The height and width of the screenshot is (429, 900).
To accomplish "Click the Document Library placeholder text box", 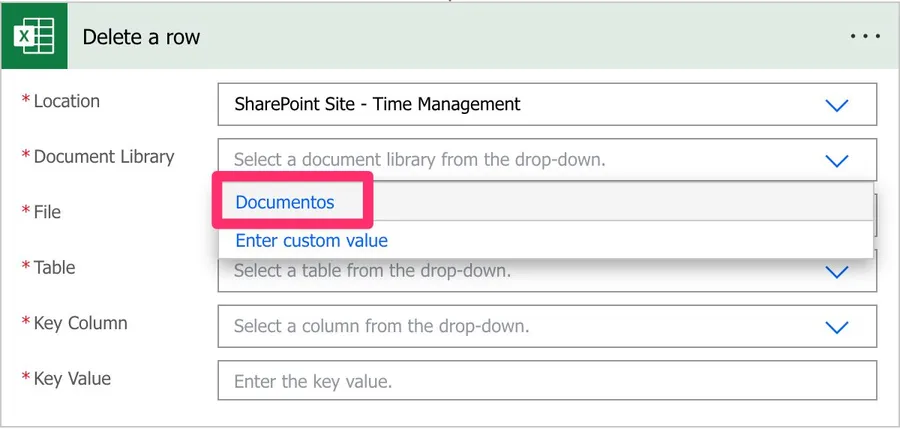I will [420, 160].
